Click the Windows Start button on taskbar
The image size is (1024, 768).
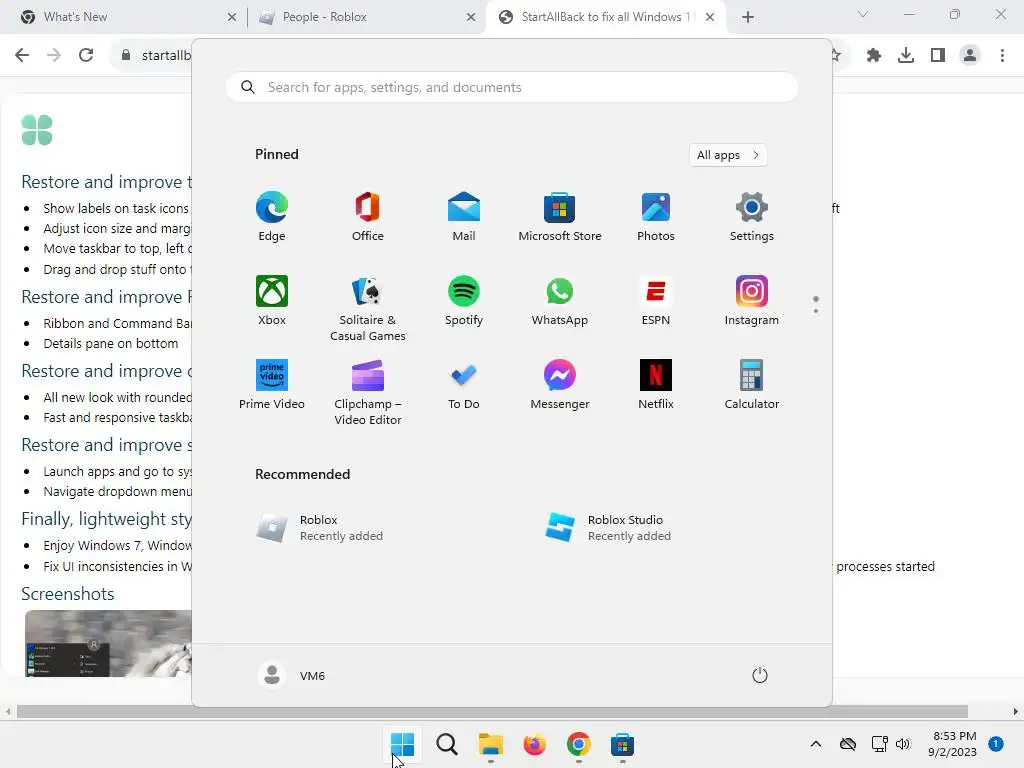[402, 744]
